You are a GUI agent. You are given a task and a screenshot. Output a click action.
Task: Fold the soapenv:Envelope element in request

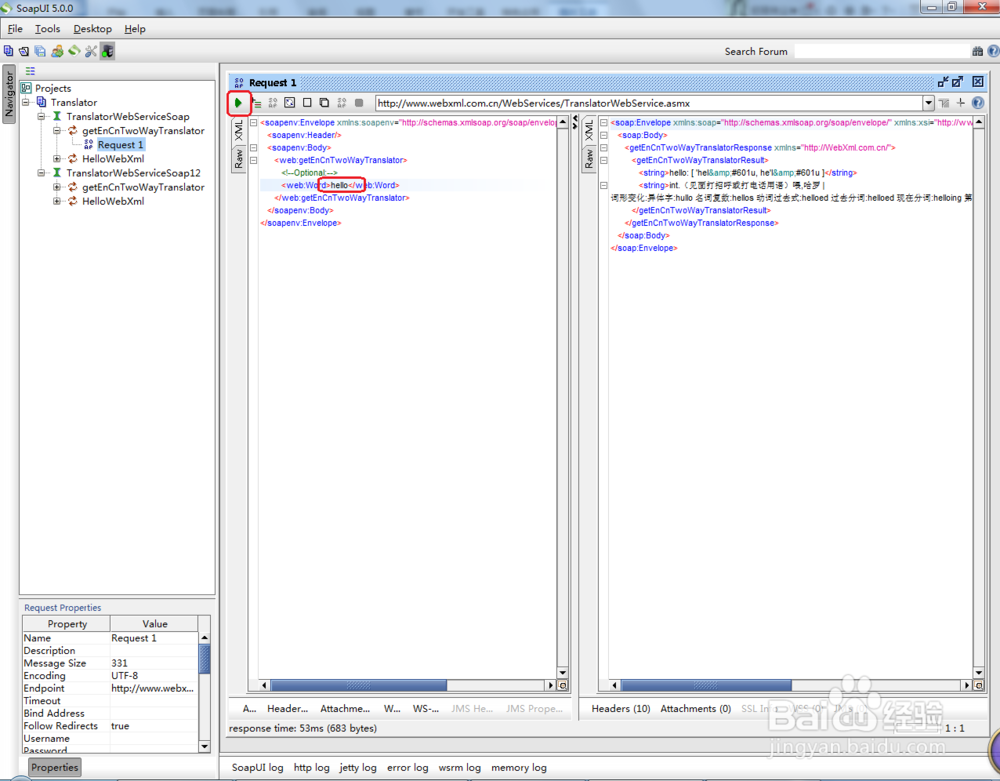pyautogui.click(x=253, y=122)
